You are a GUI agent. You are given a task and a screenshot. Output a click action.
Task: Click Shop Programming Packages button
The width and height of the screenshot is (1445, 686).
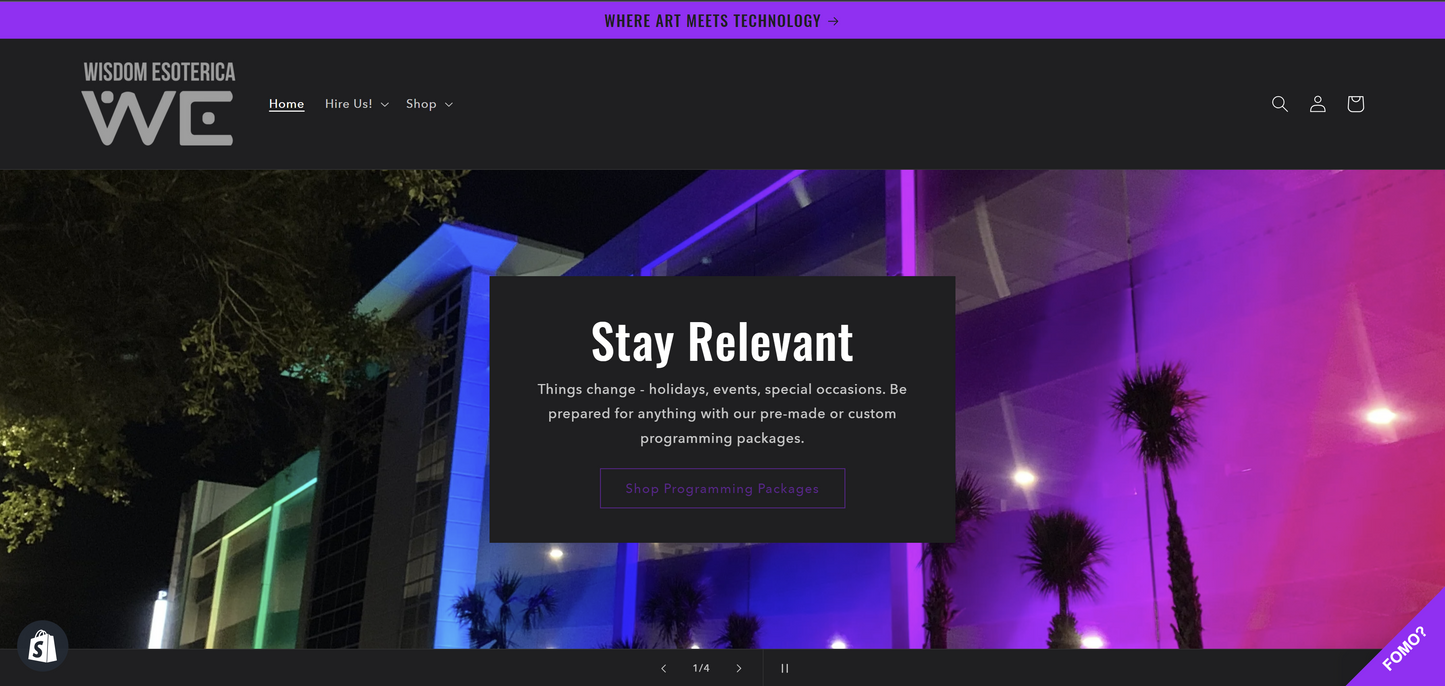tap(722, 488)
